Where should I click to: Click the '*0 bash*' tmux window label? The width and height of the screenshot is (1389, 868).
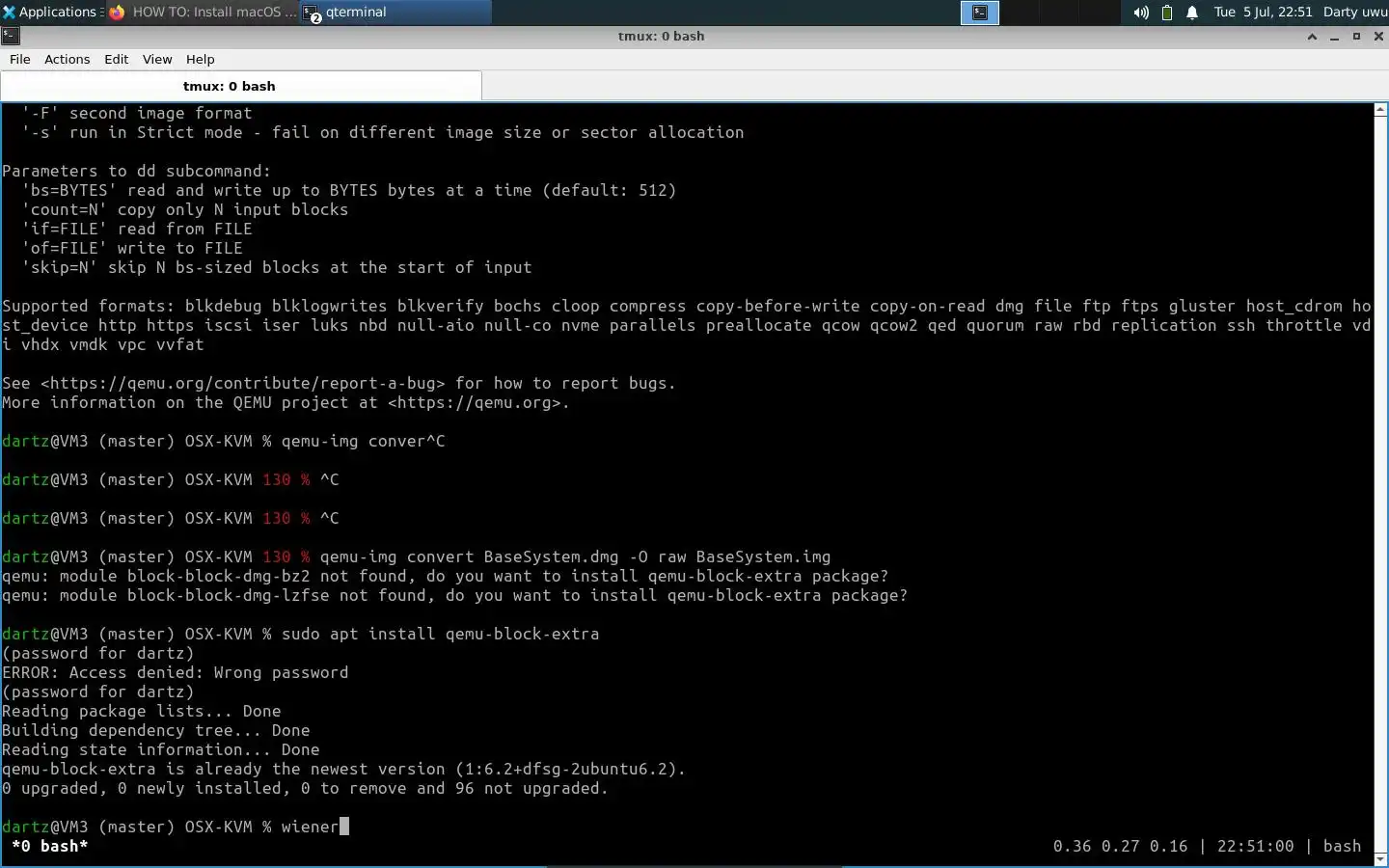click(50, 846)
